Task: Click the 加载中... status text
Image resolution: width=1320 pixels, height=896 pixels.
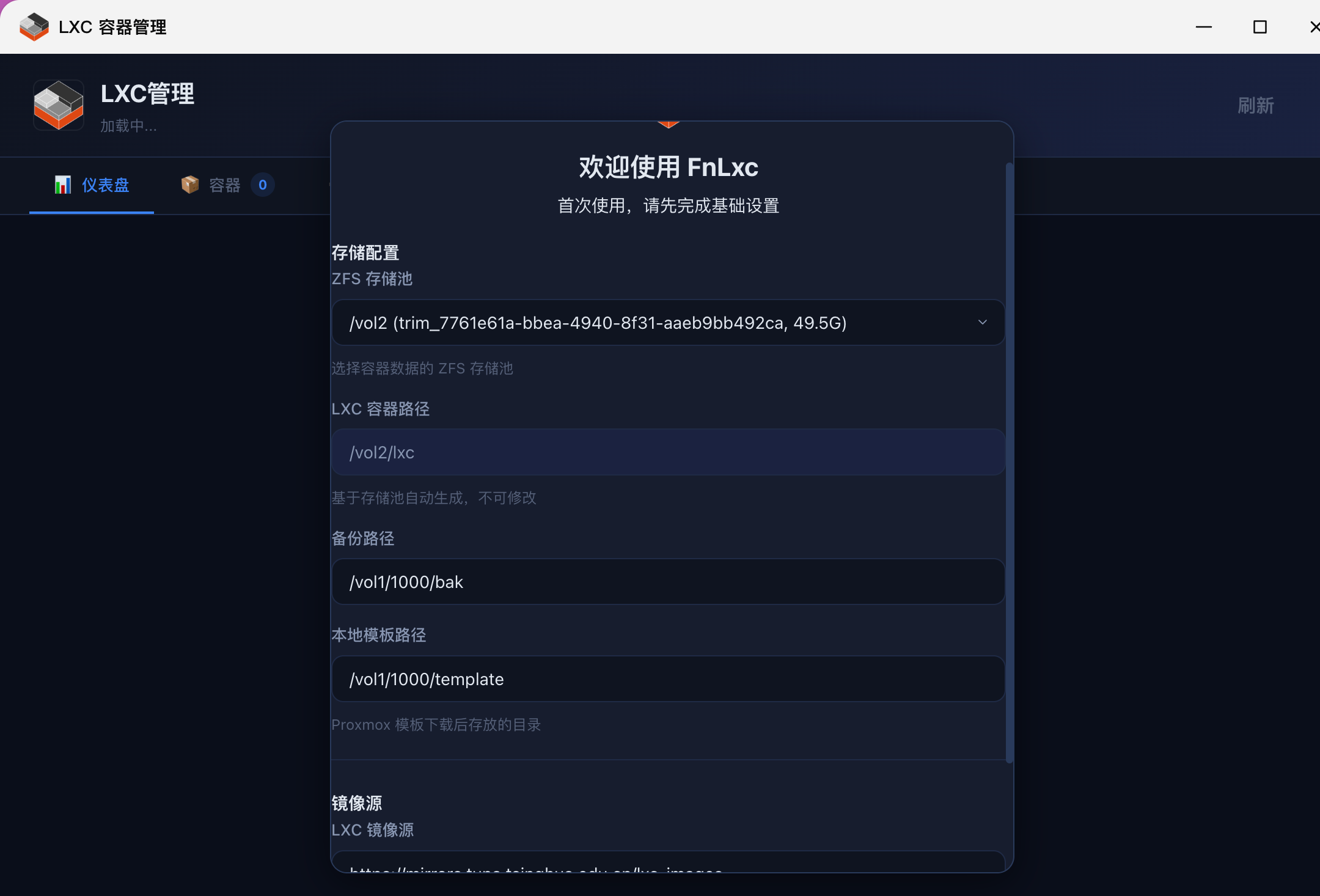Action: tap(128, 126)
